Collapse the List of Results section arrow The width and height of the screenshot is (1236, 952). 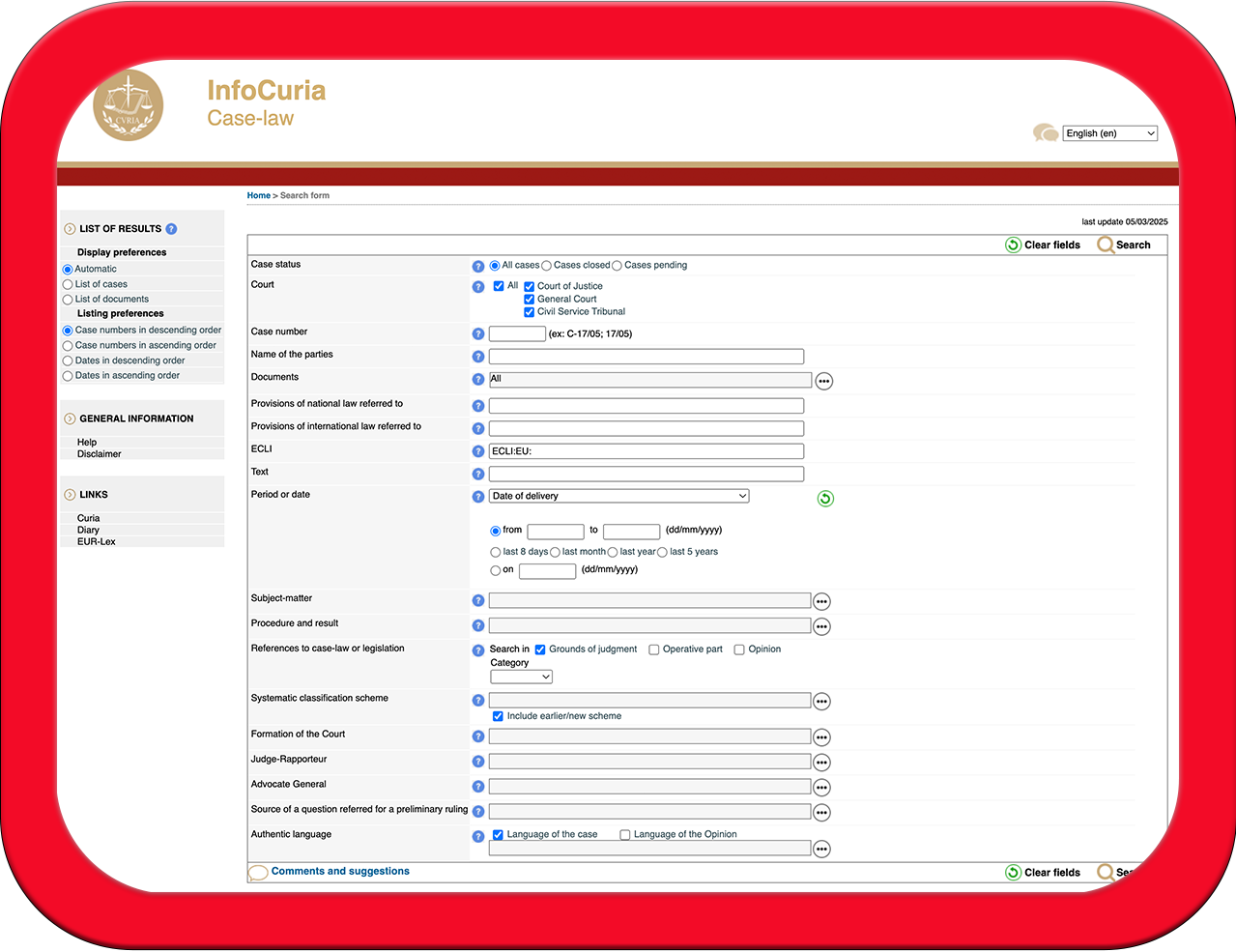[70, 229]
